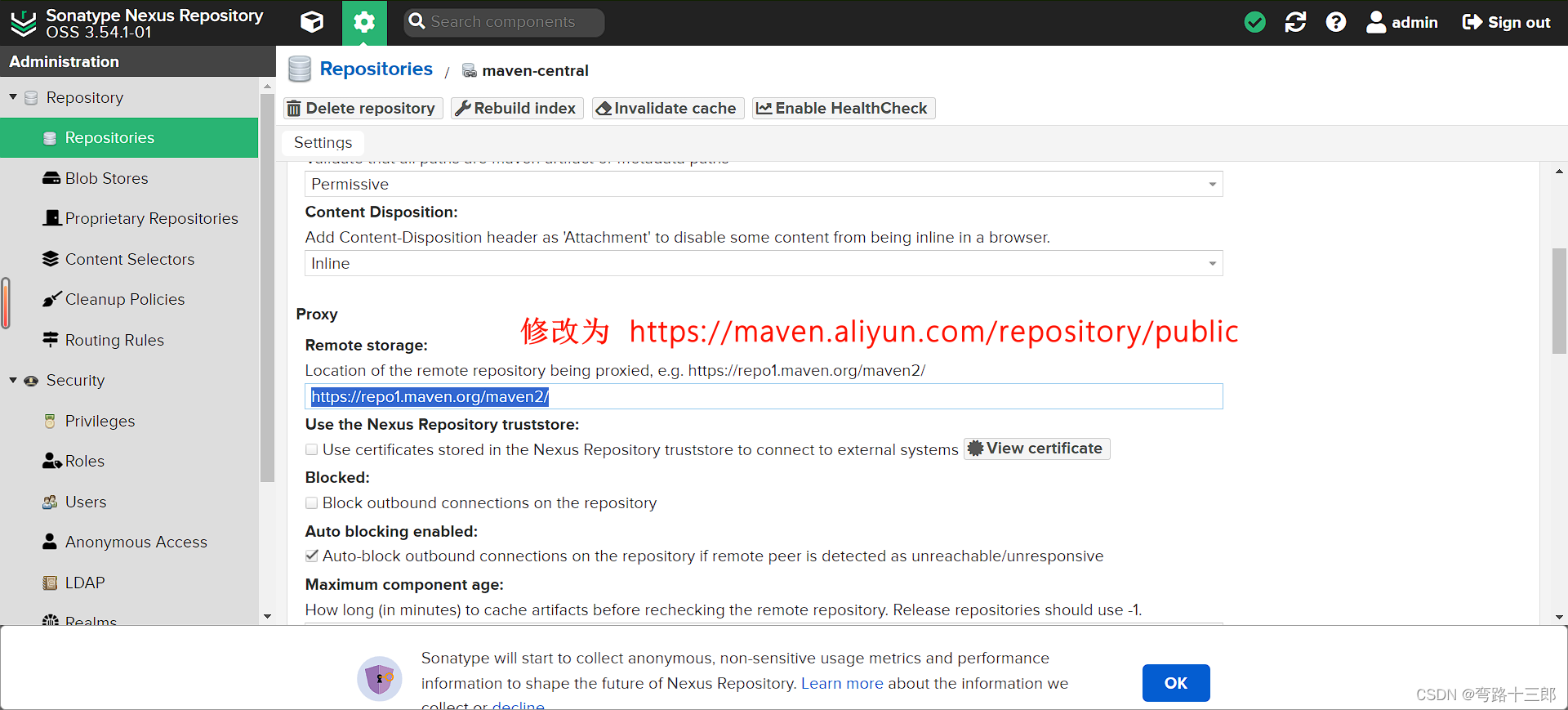Image resolution: width=1568 pixels, height=710 pixels.
Task: Click Invalidate cache button
Action: 667,109
